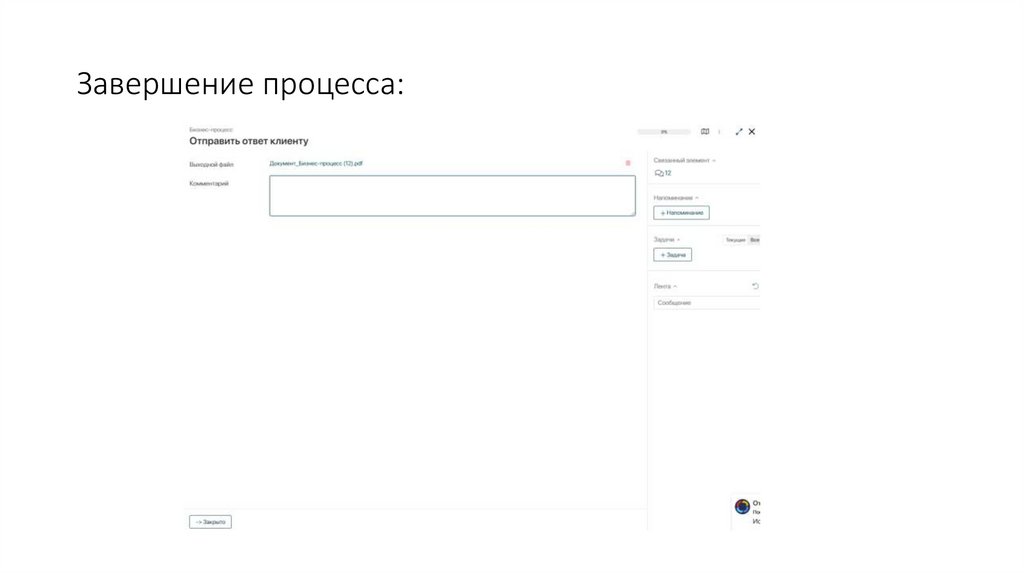Add a reminder with + Напоминание
The height and width of the screenshot is (574, 1024).
[681, 213]
